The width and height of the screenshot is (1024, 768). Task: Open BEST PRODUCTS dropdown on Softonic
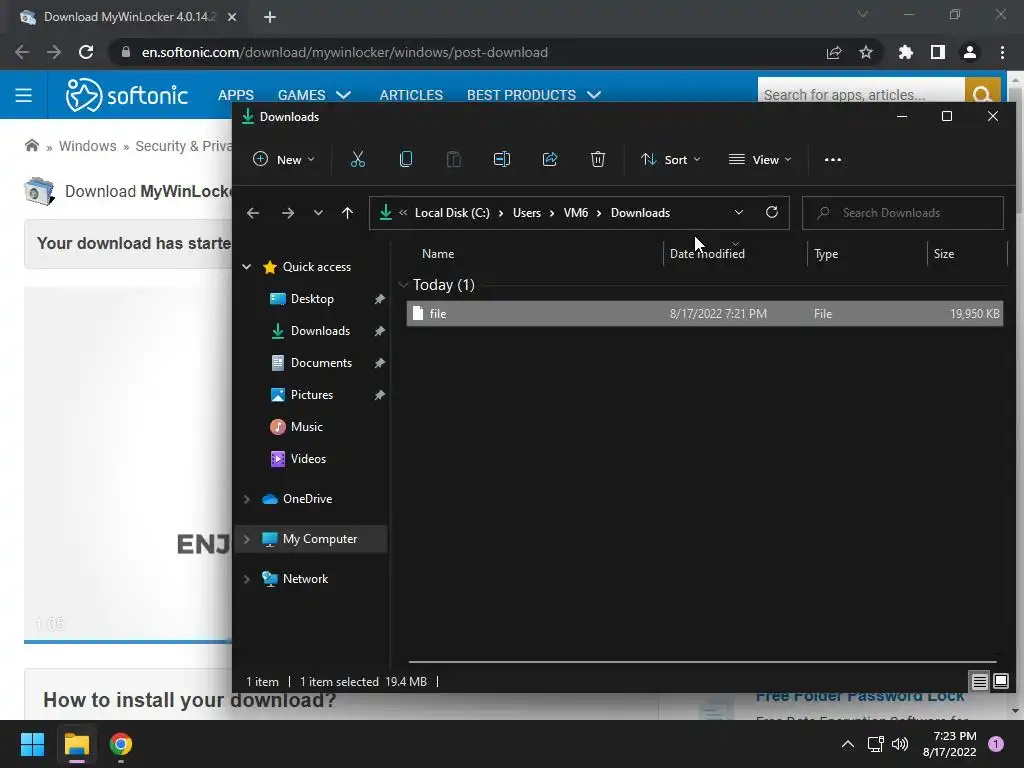534,95
